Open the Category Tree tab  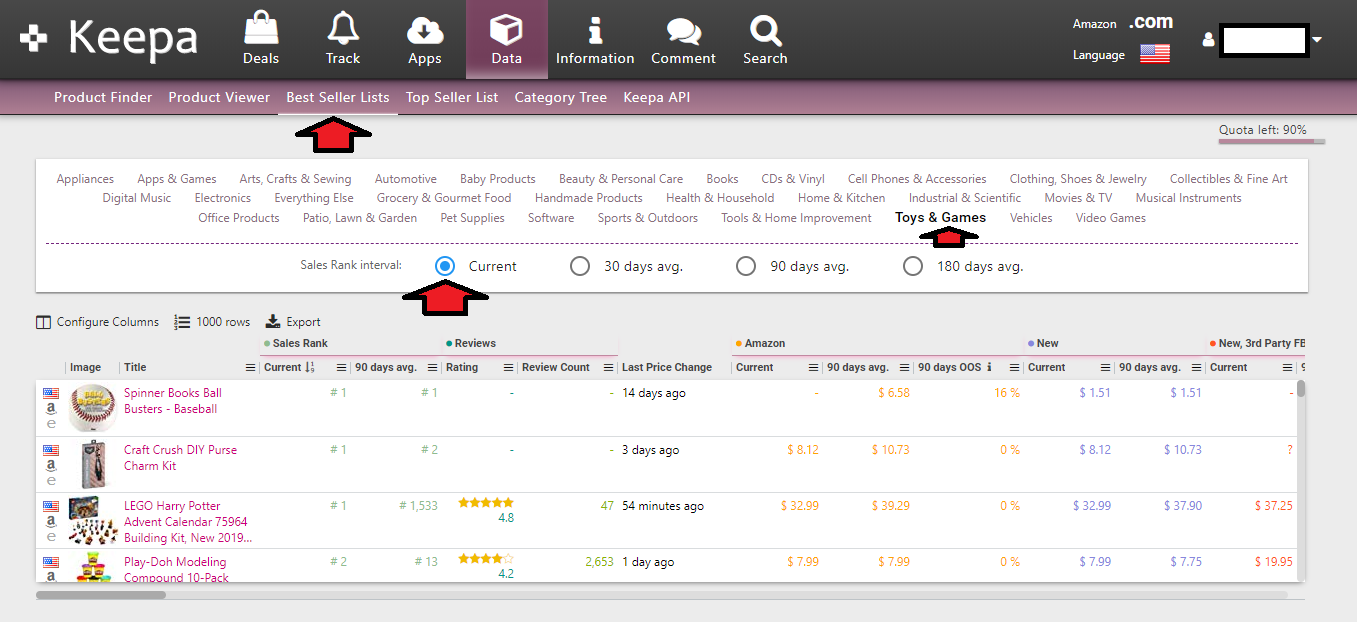(x=561, y=97)
